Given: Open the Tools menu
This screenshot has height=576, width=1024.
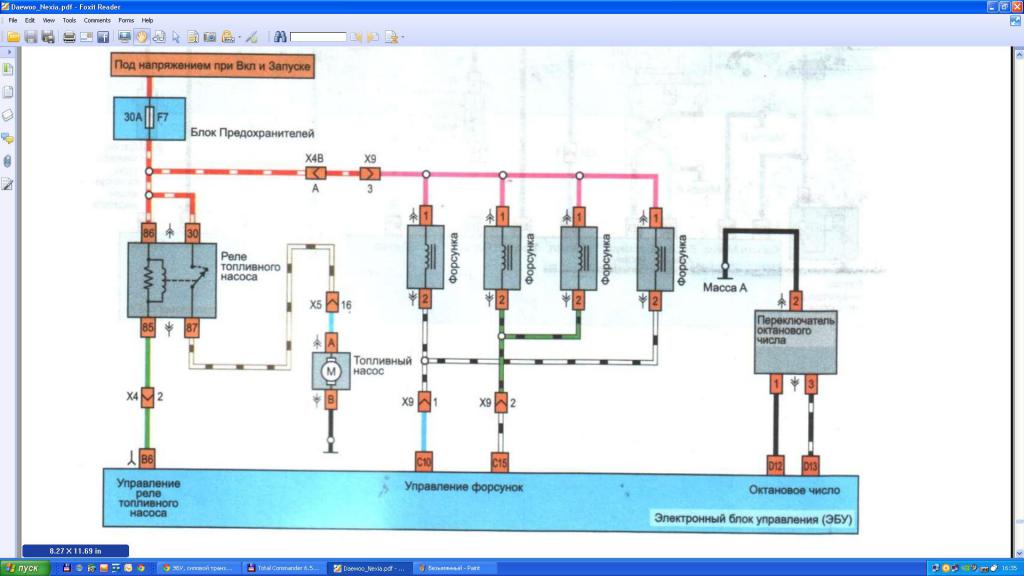Looking at the screenshot, I should [68, 20].
